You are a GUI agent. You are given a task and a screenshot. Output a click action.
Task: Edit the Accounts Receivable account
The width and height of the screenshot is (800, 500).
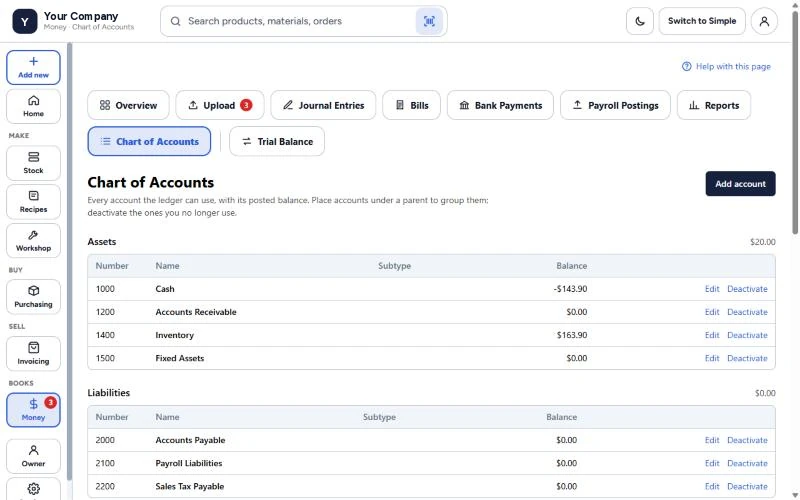pos(712,312)
